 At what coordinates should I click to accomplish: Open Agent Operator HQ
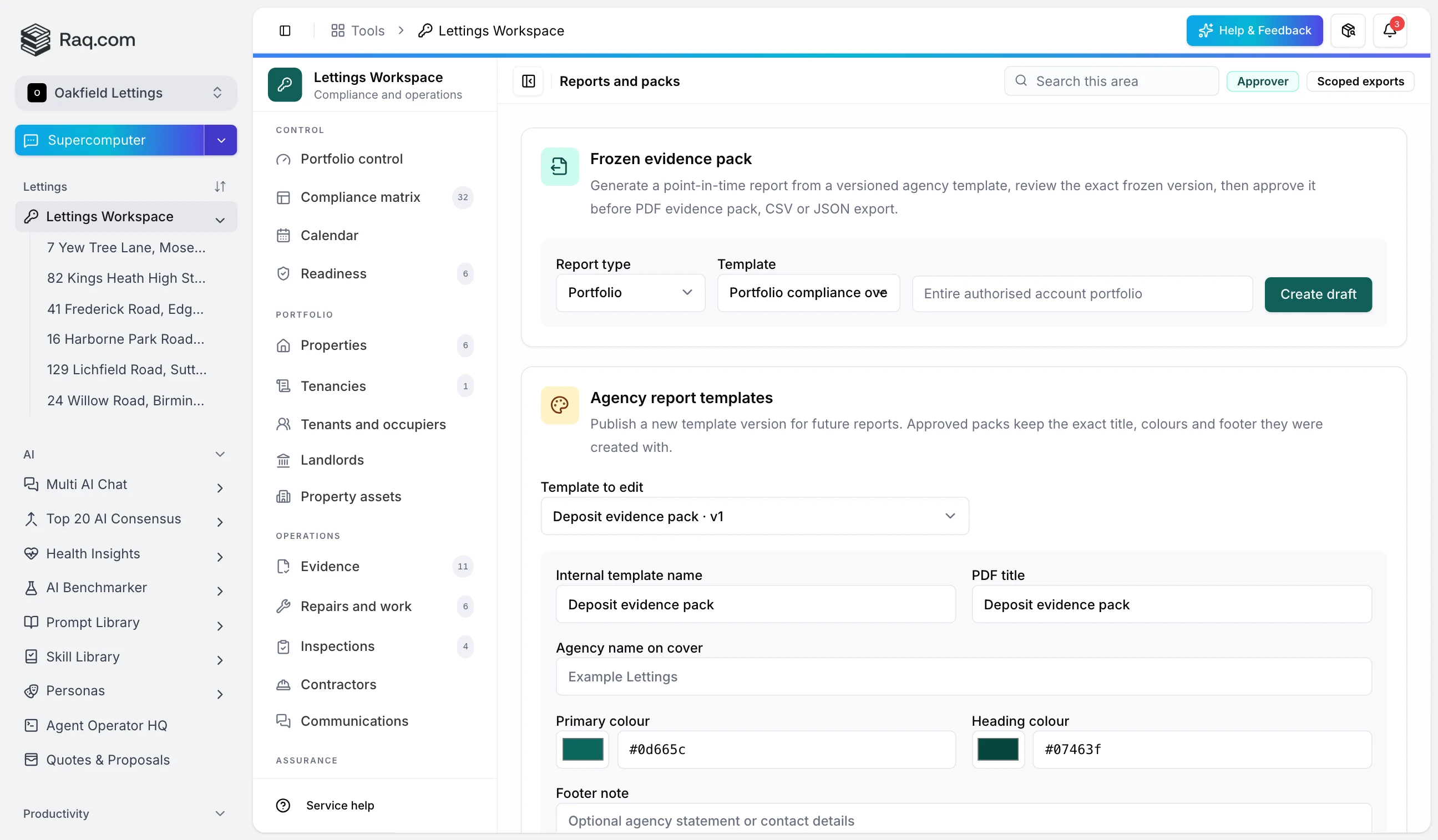[125, 725]
